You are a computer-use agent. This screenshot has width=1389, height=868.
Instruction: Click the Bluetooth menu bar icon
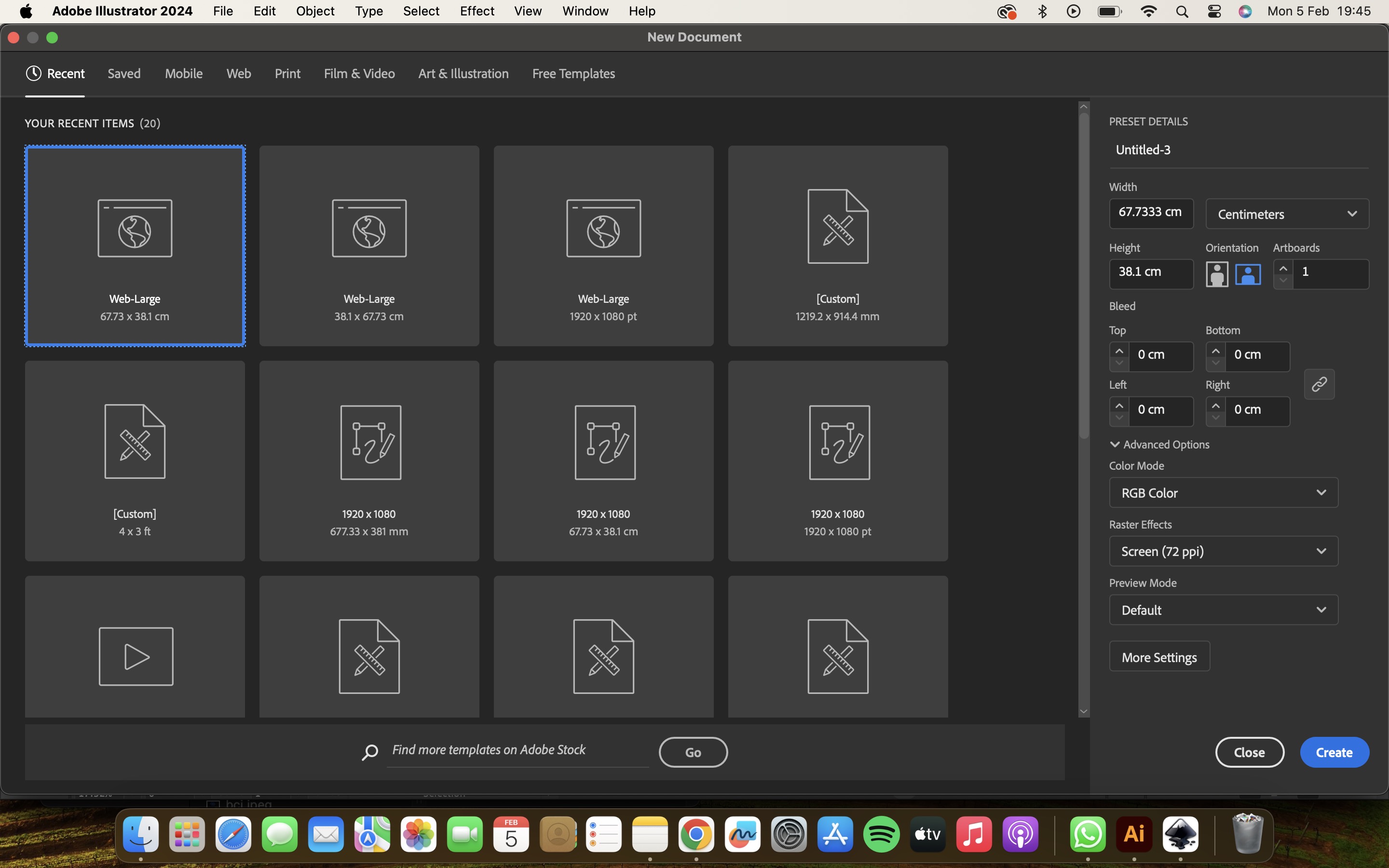click(x=1042, y=12)
